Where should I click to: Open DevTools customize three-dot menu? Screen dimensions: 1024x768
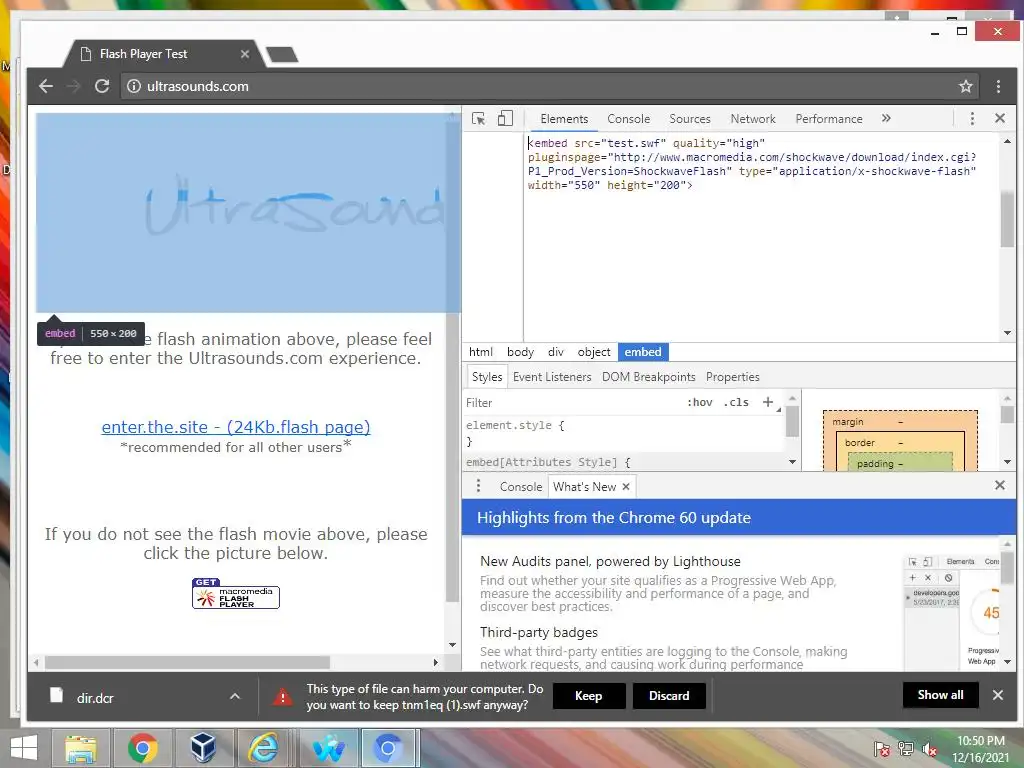point(972,118)
